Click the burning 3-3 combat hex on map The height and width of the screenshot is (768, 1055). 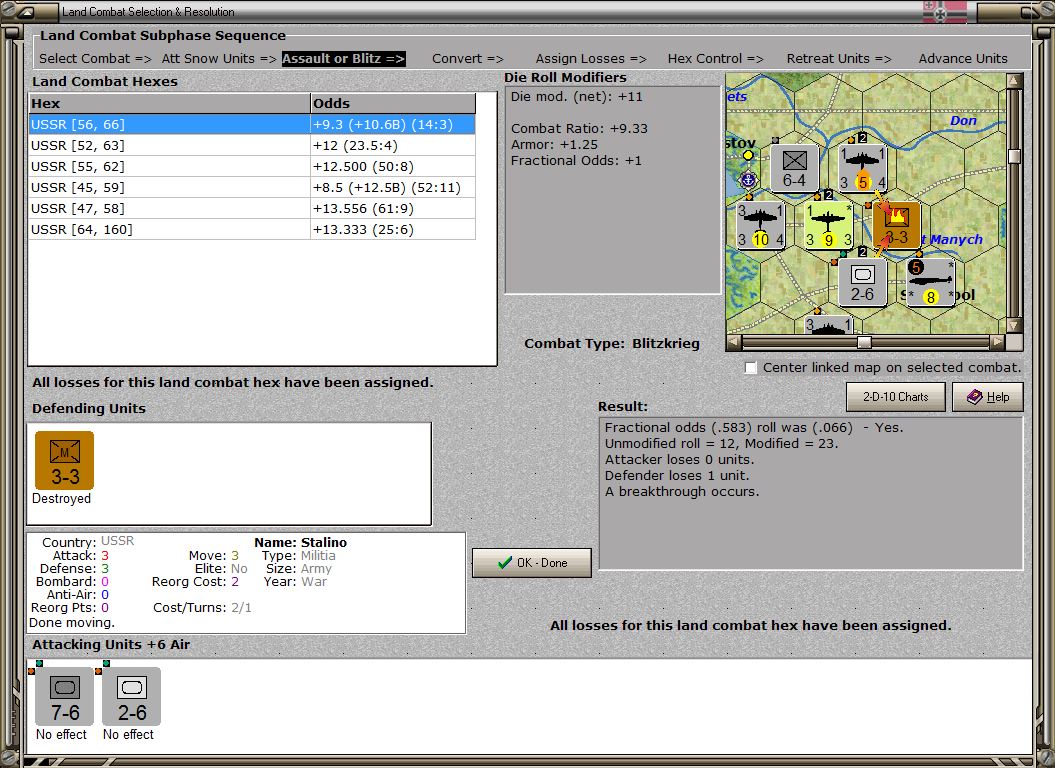[x=896, y=225]
